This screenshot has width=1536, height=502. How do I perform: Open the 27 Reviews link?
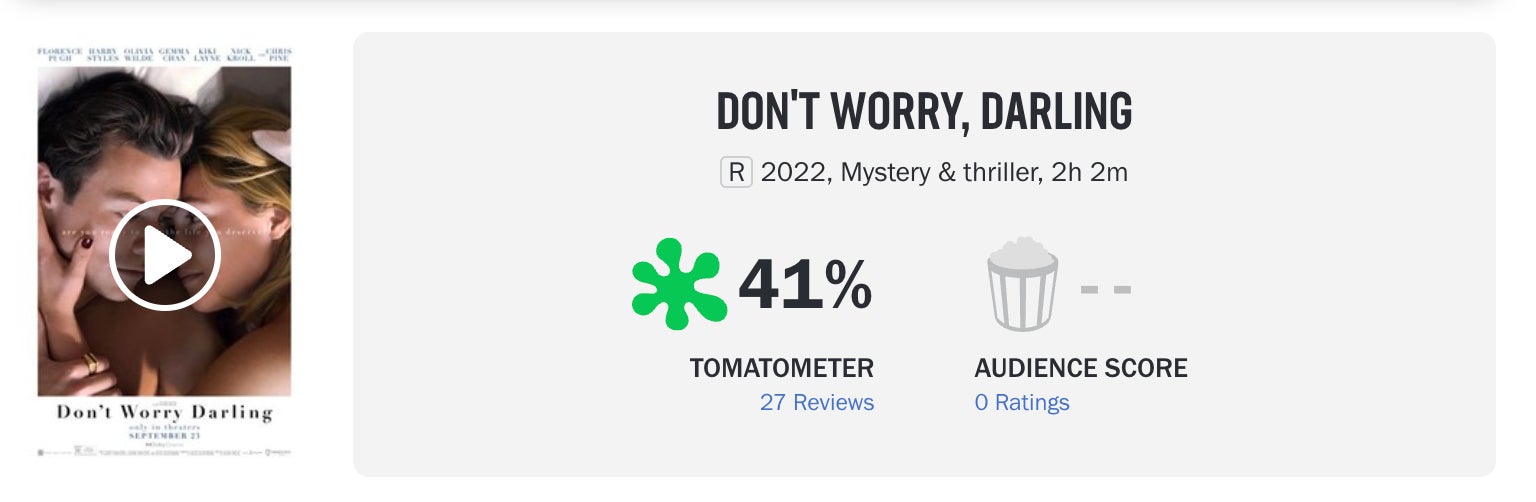click(x=816, y=402)
